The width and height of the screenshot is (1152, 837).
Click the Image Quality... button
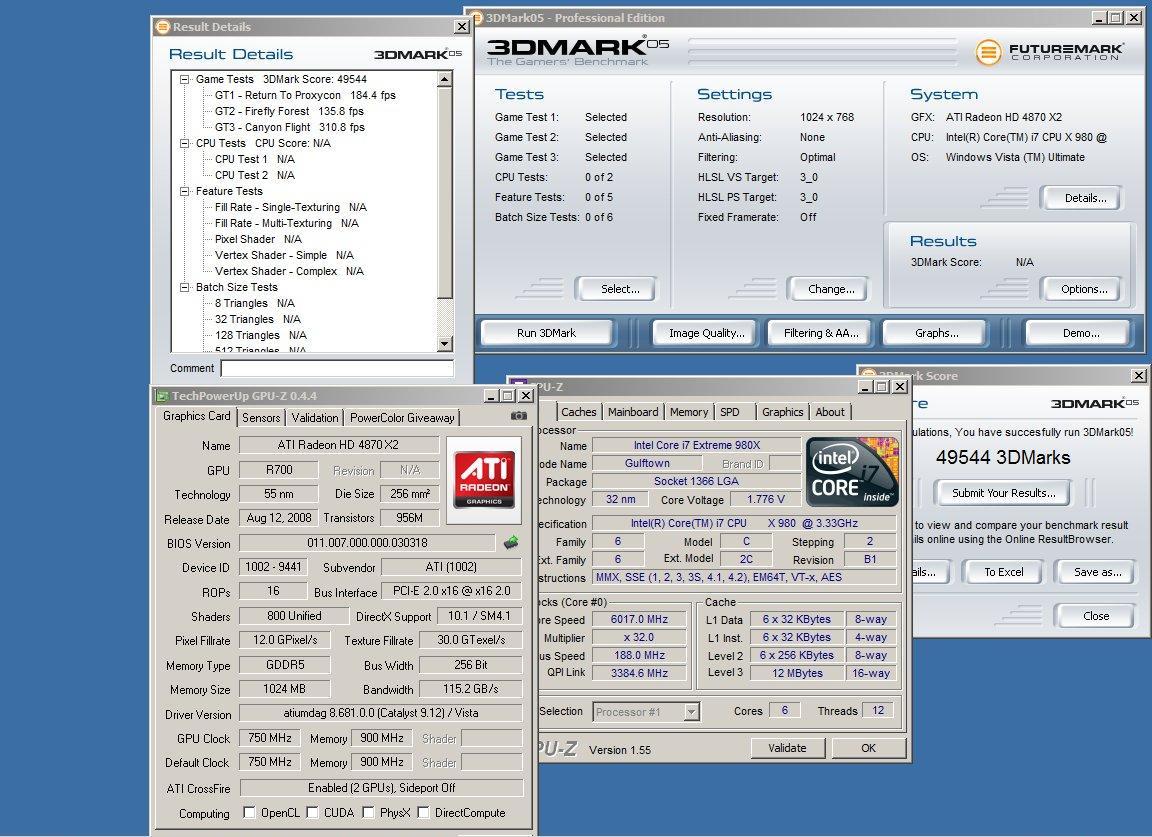(x=707, y=333)
